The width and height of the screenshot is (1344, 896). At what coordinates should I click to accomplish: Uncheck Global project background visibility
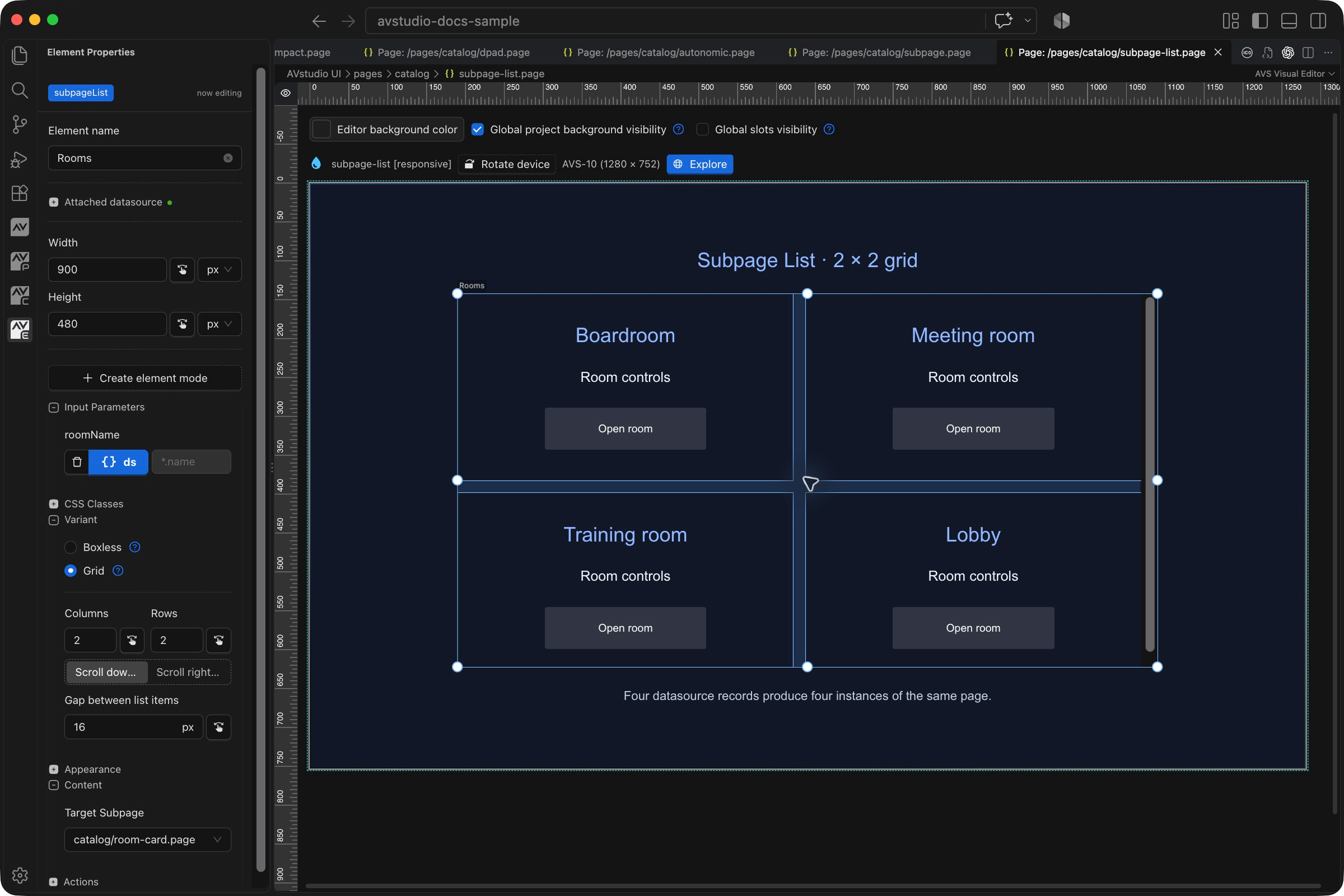pyautogui.click(x=477, y=130)
